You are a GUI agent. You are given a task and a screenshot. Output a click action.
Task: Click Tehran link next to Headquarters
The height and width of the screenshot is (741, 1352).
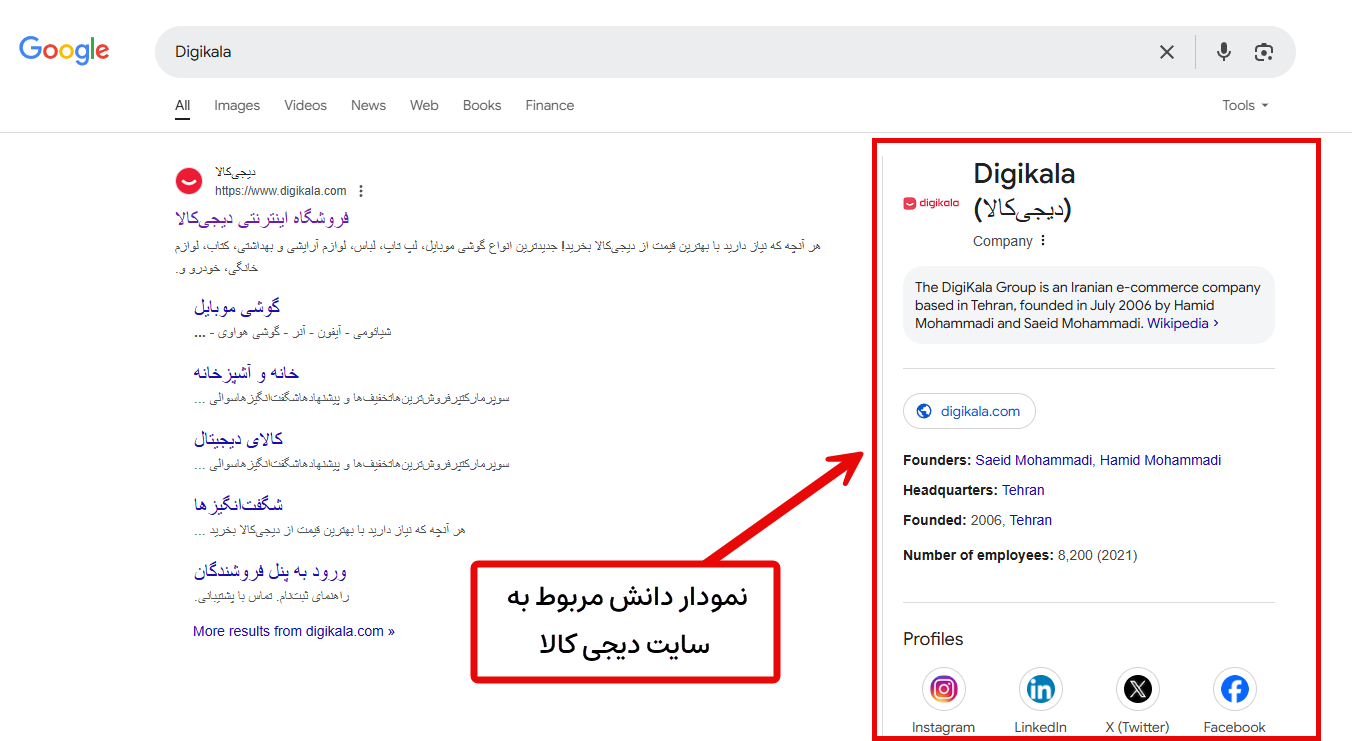tap(1023, 490)
